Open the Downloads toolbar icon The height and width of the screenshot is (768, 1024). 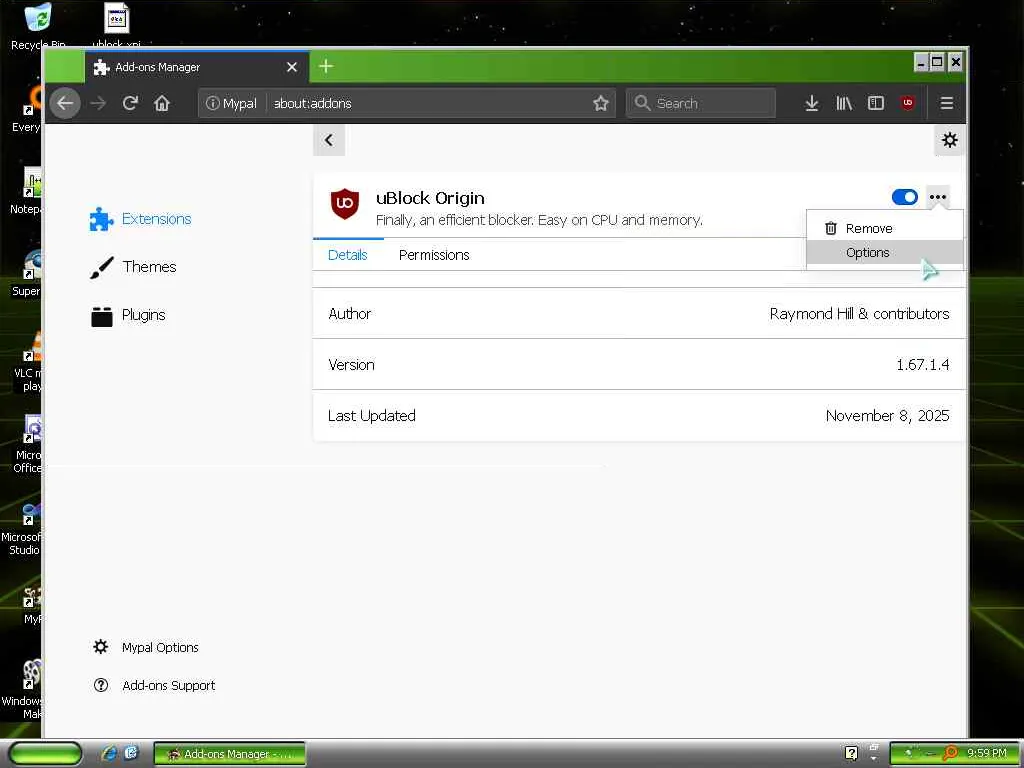811,103
